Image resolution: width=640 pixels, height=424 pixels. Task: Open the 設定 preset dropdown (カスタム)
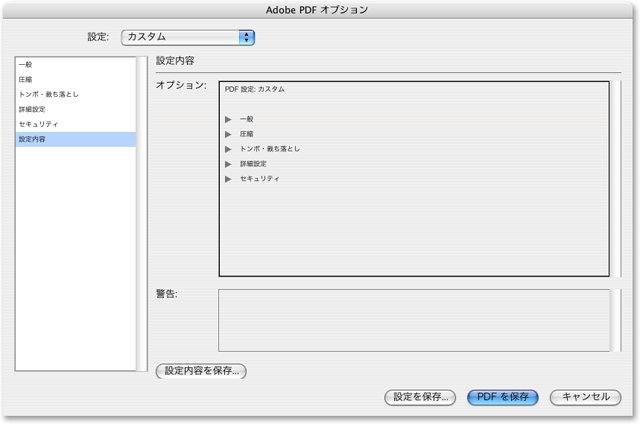187,37
